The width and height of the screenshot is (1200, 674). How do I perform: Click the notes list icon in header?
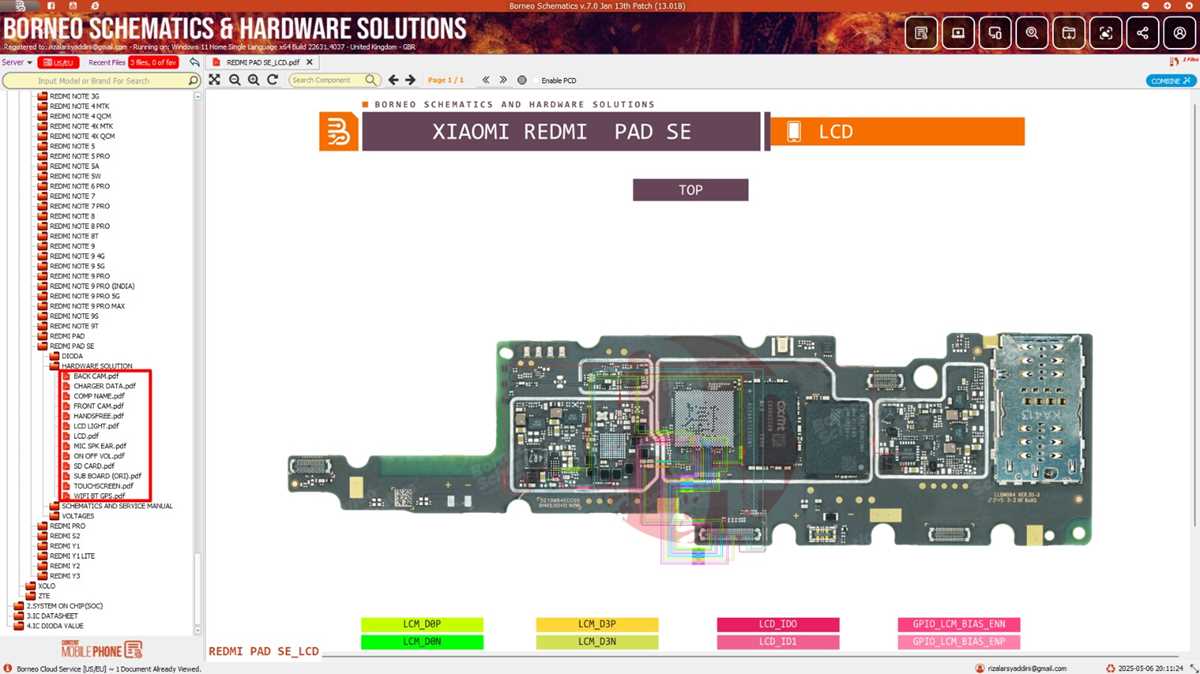(x=921, y=33)
